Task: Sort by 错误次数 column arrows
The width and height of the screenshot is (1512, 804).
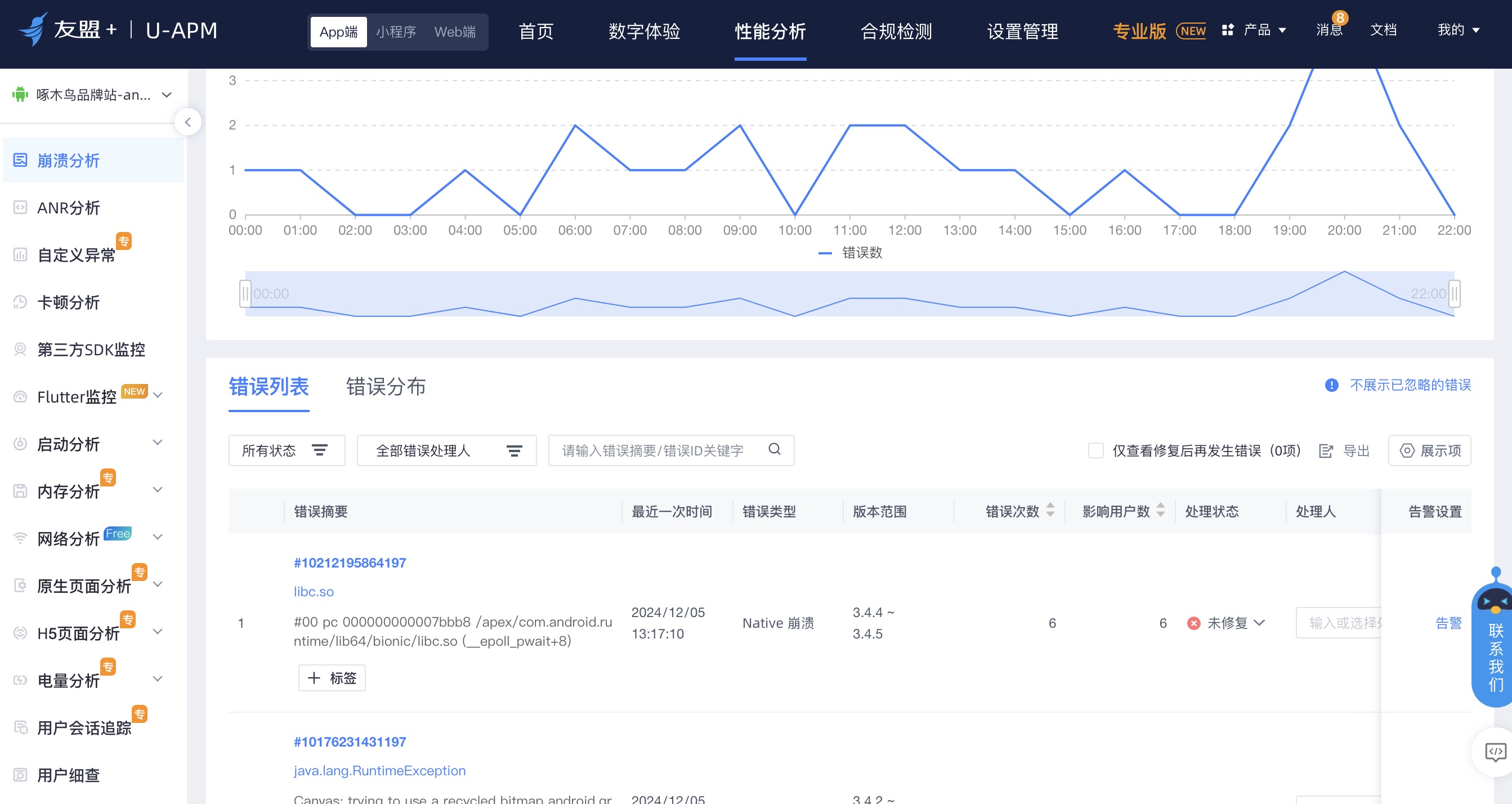Action: [x=1050, y=510]
